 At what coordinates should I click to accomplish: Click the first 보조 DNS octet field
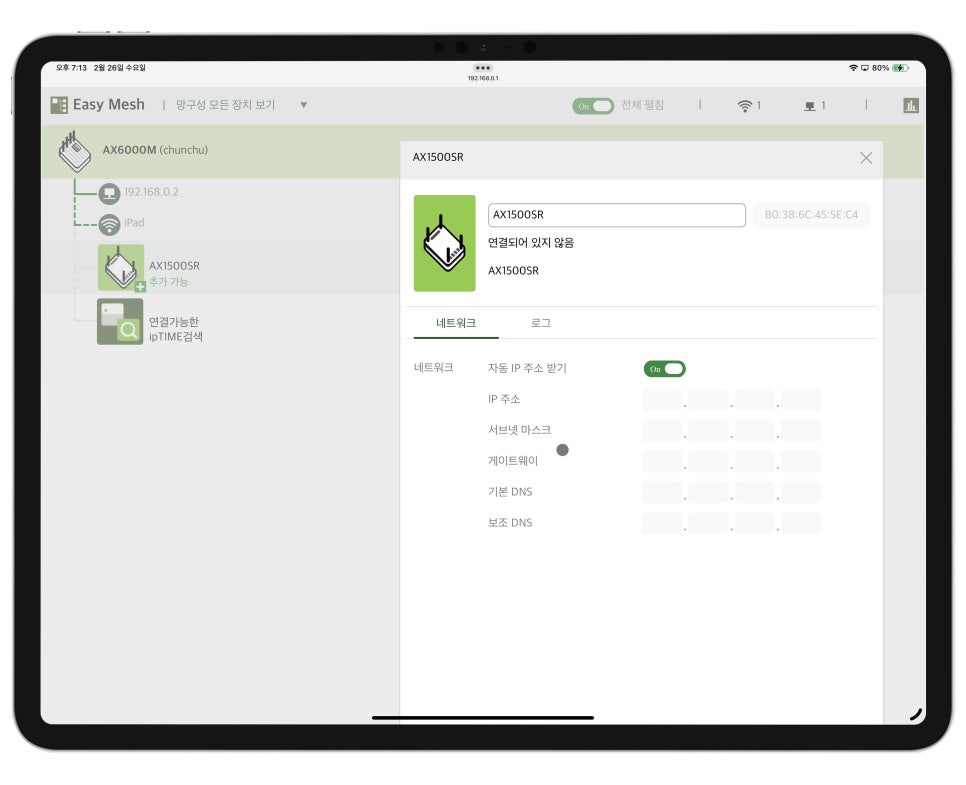[x=662, y=523]
